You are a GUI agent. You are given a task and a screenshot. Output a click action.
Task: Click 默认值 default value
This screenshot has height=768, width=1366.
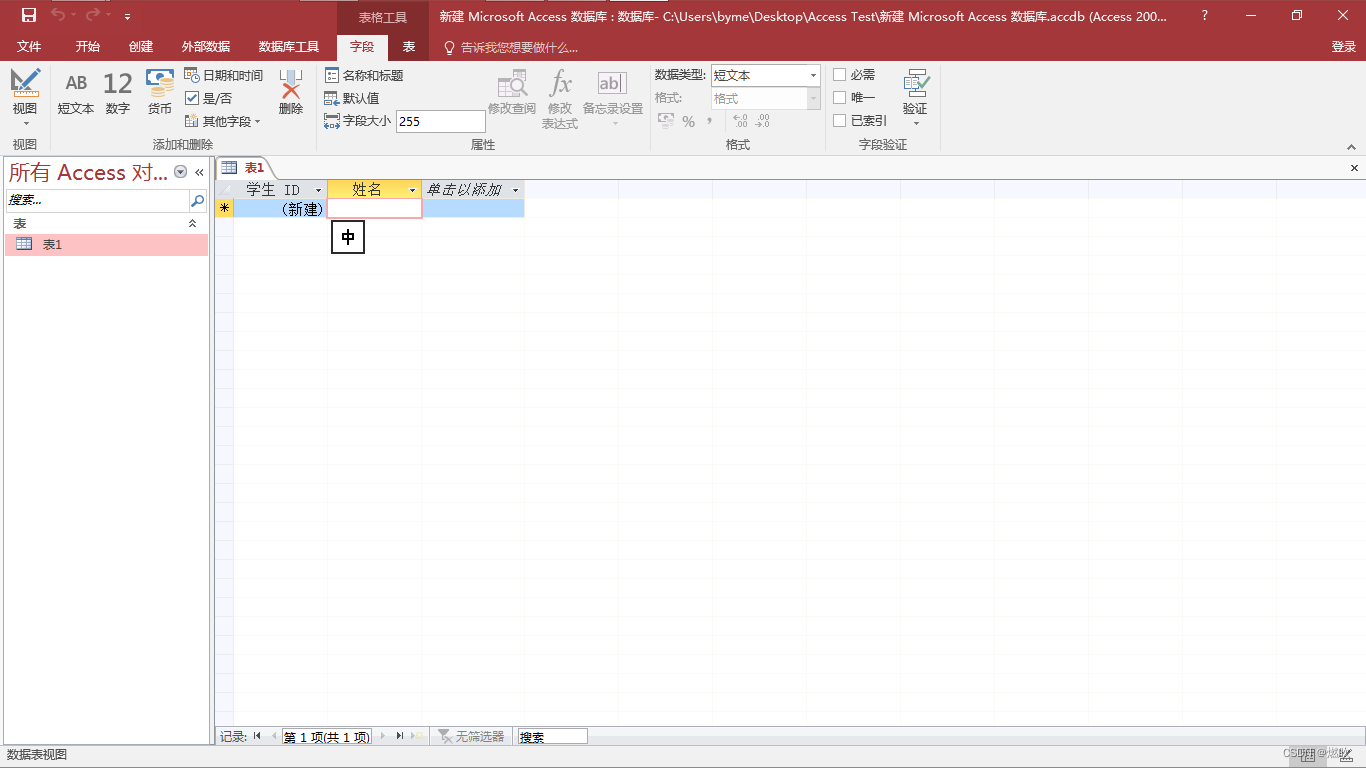(x=352, y=98)
